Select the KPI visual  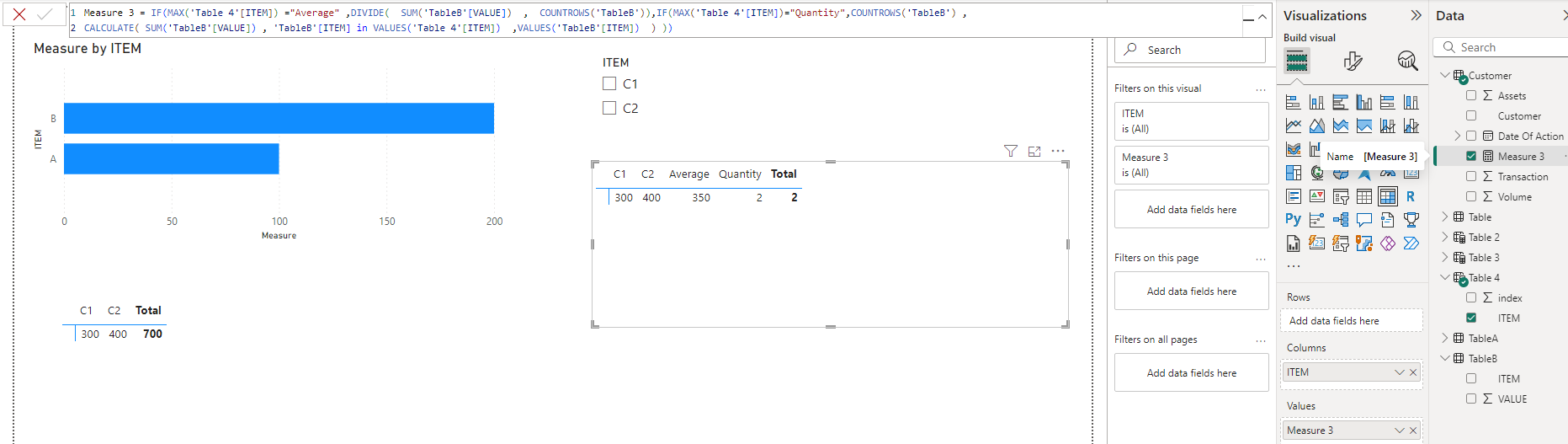pos(1317,196)
